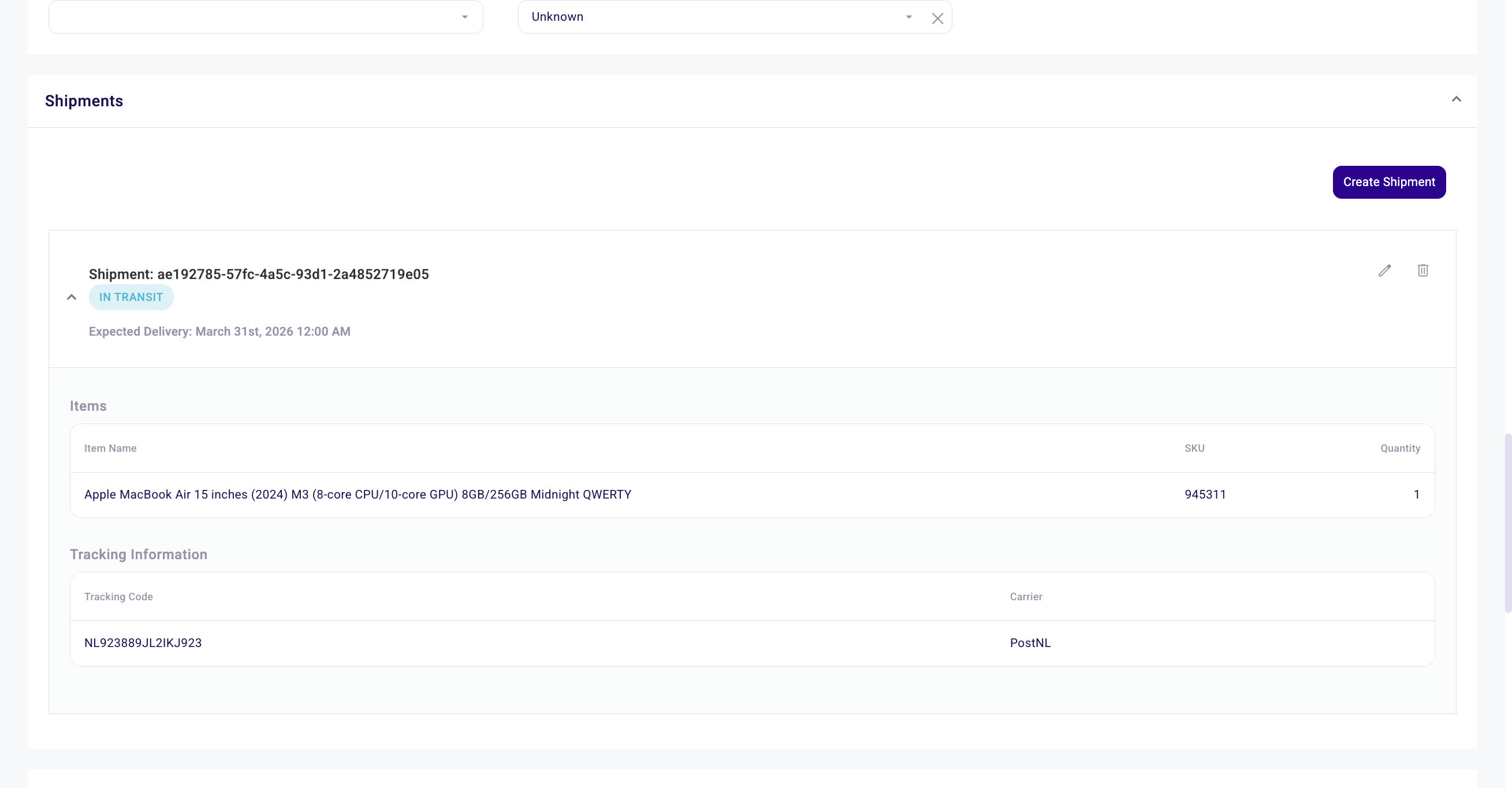Click the tracking code NL923889JL2IKJ923
The image size is (1512, 788).
click(x=143, y=643)
